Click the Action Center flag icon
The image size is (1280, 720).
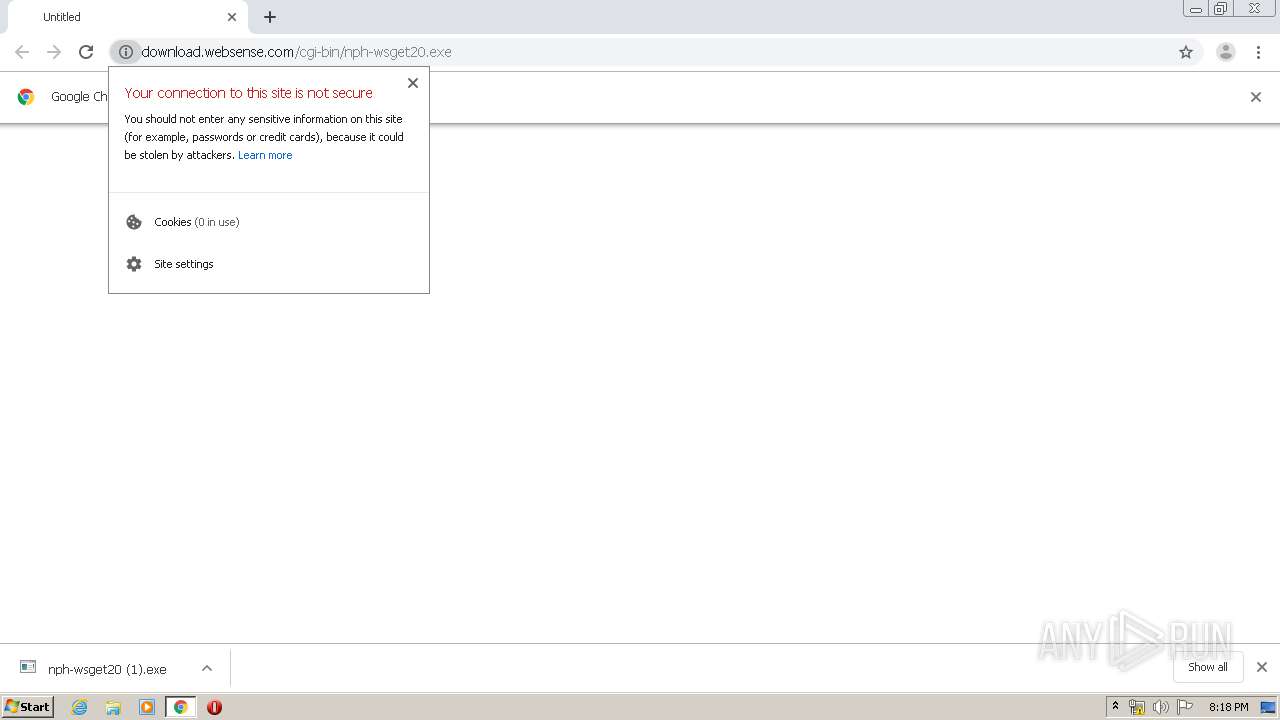pyautogui.click(x=1185, y=707)
